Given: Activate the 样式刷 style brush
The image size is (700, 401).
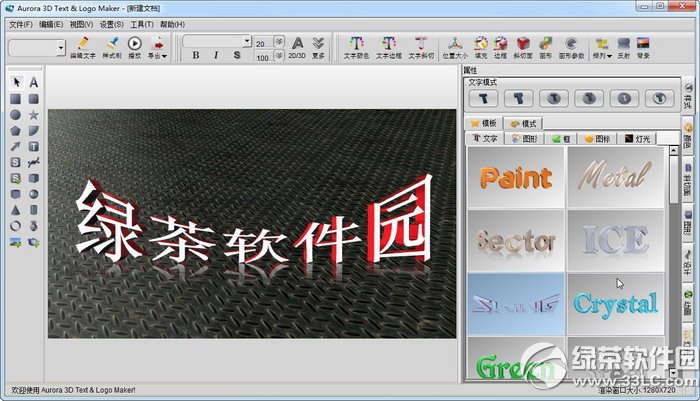Looking at the screenshot, I should pos(112,47).
